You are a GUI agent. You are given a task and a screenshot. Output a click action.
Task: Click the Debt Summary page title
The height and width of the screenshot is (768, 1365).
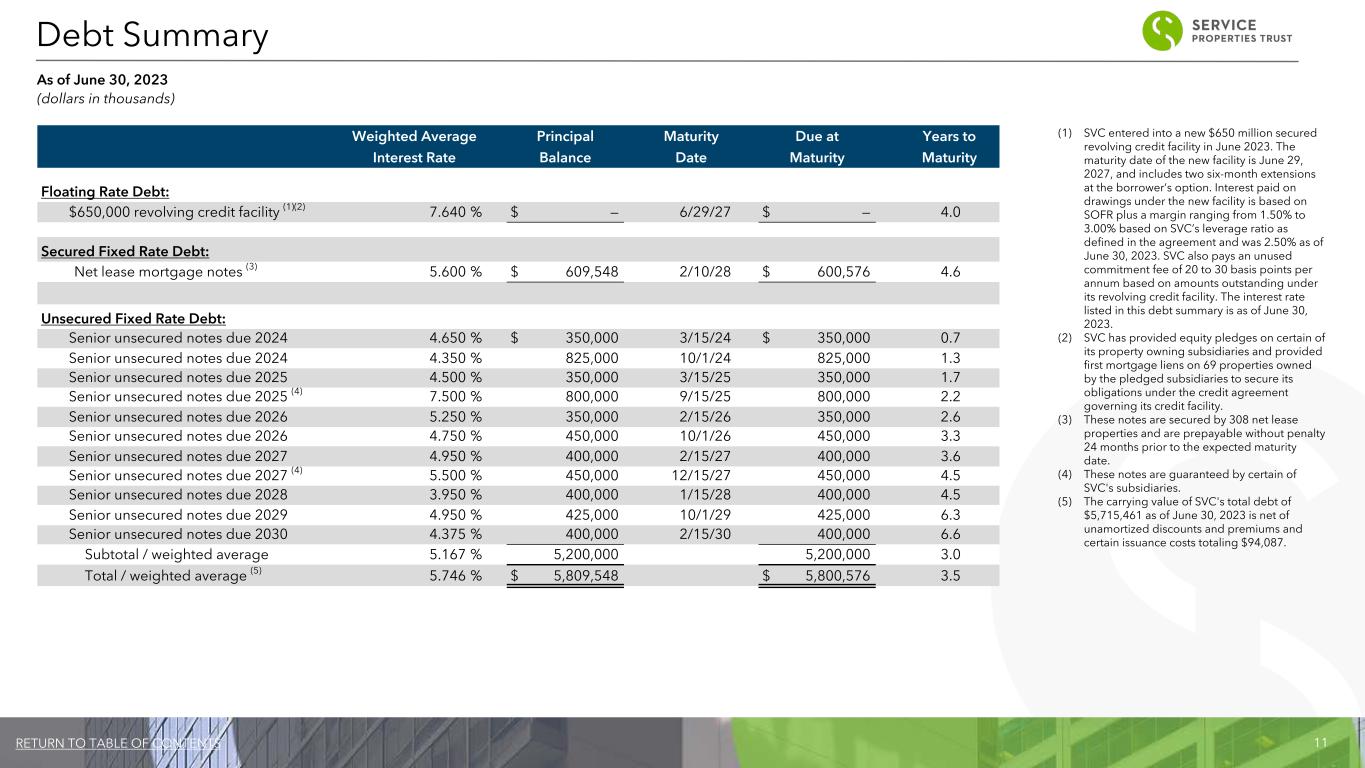pyautogui.click(x=152, y=36)
